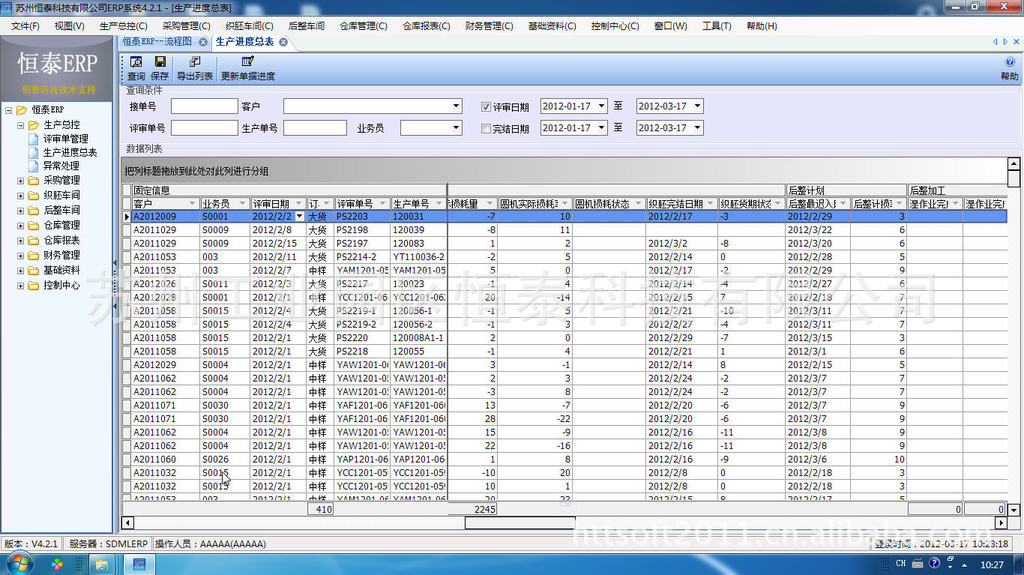Expand the 采购管理 tree node
Image resolution: width=1024 pixels, height=575 pixels.
21,180
